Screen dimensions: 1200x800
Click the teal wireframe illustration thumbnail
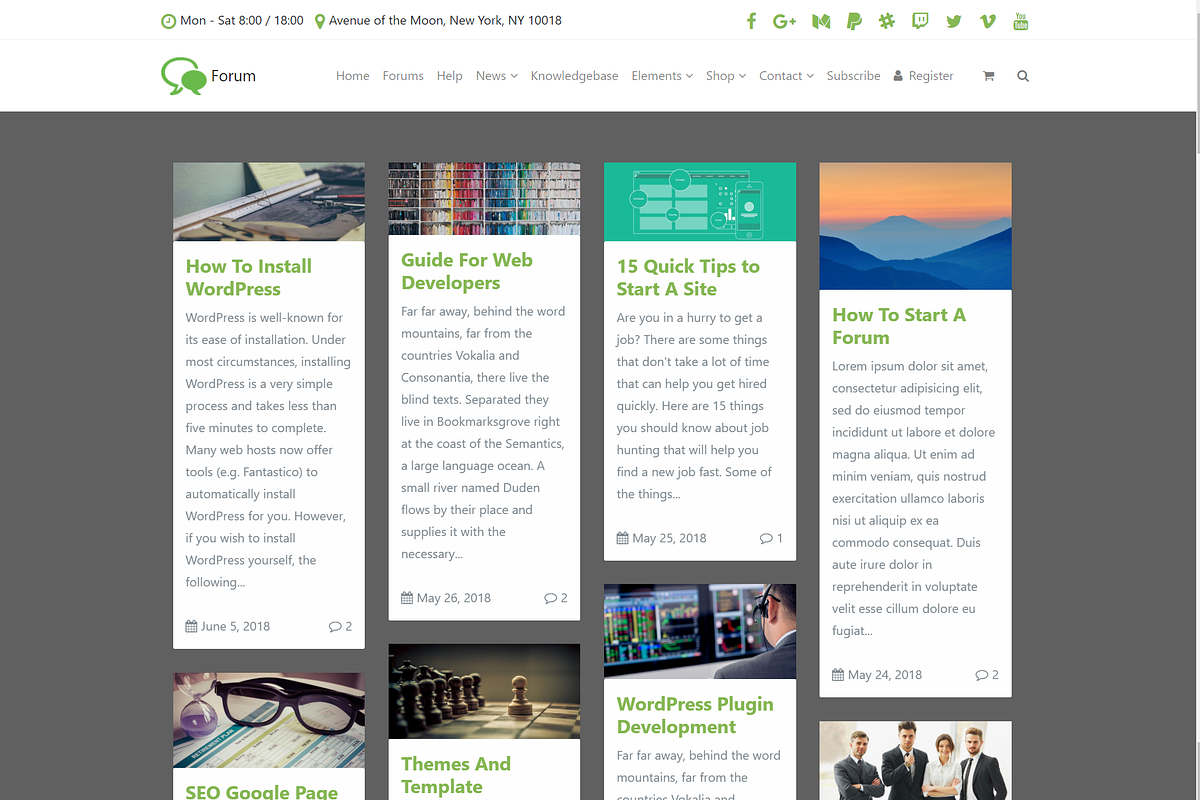click(x=700, y=202)
